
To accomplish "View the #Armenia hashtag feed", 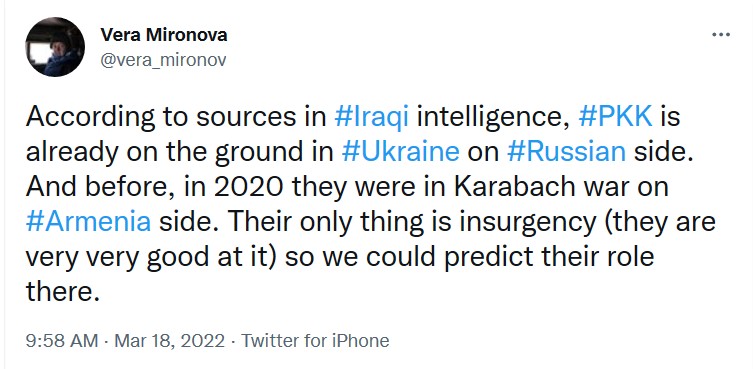I will point(88,222).
